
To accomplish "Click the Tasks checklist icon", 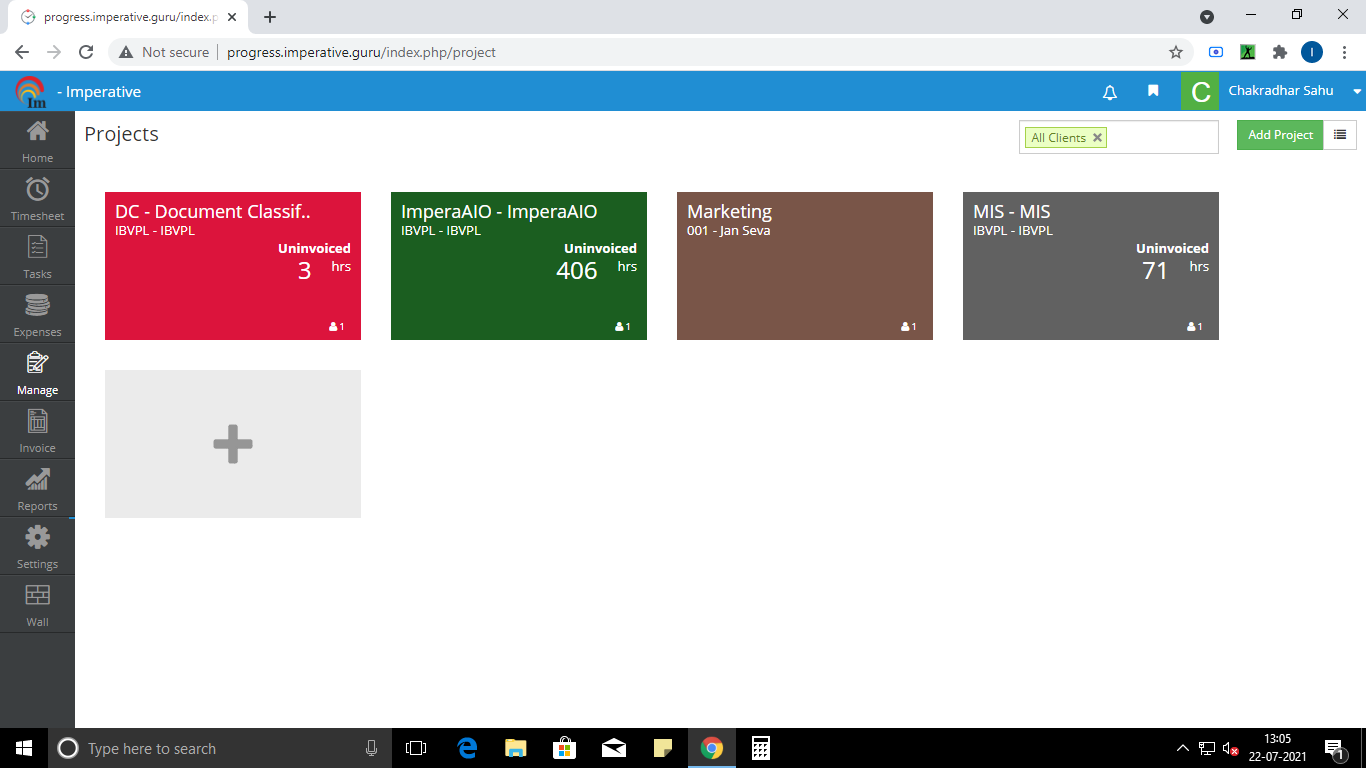I will coord(37,248).
